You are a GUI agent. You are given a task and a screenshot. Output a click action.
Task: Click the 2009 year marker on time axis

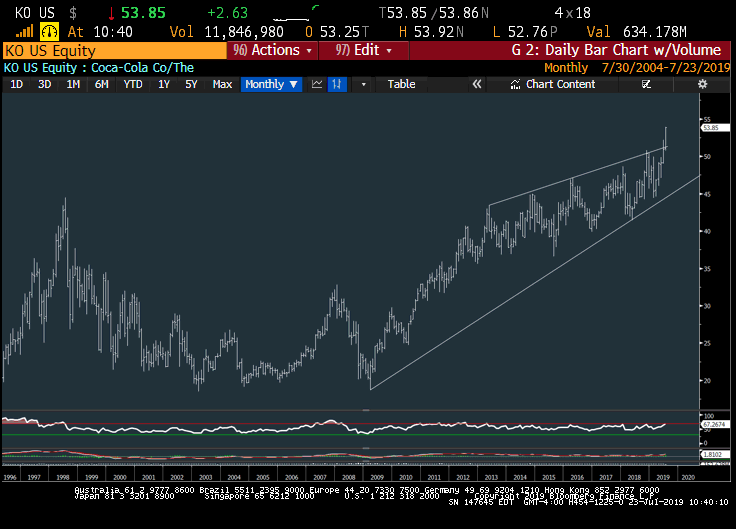[x=377, y=477]
